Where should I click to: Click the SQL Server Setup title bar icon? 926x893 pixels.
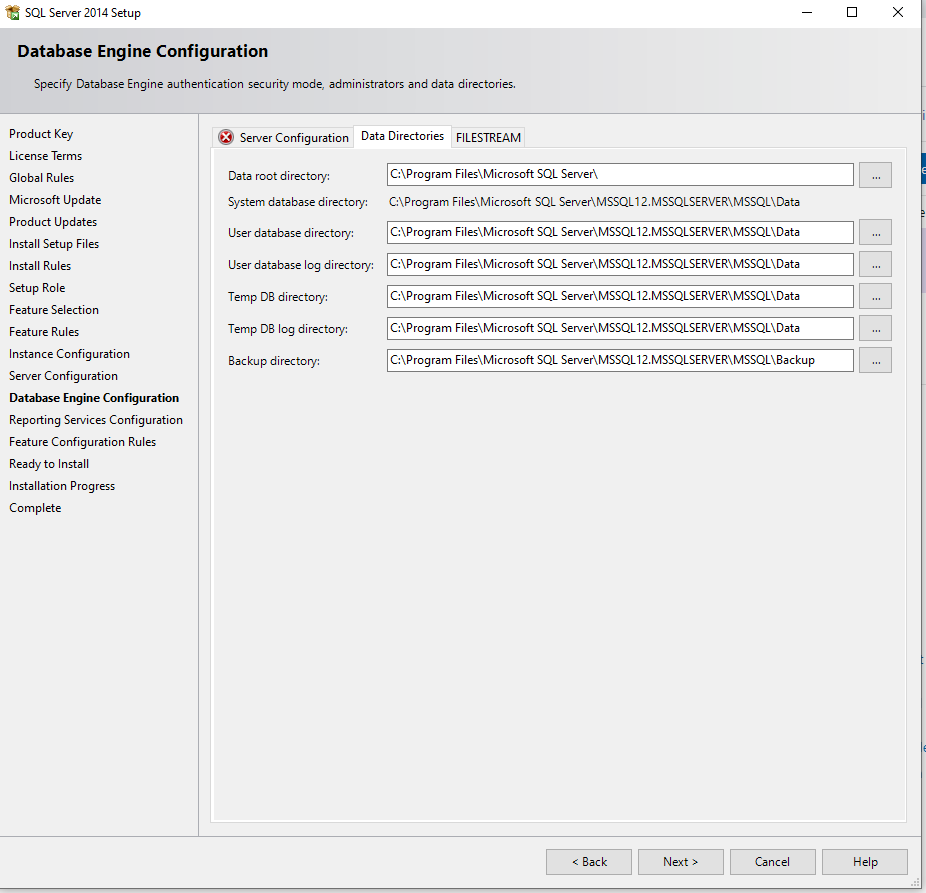point(12,12)
